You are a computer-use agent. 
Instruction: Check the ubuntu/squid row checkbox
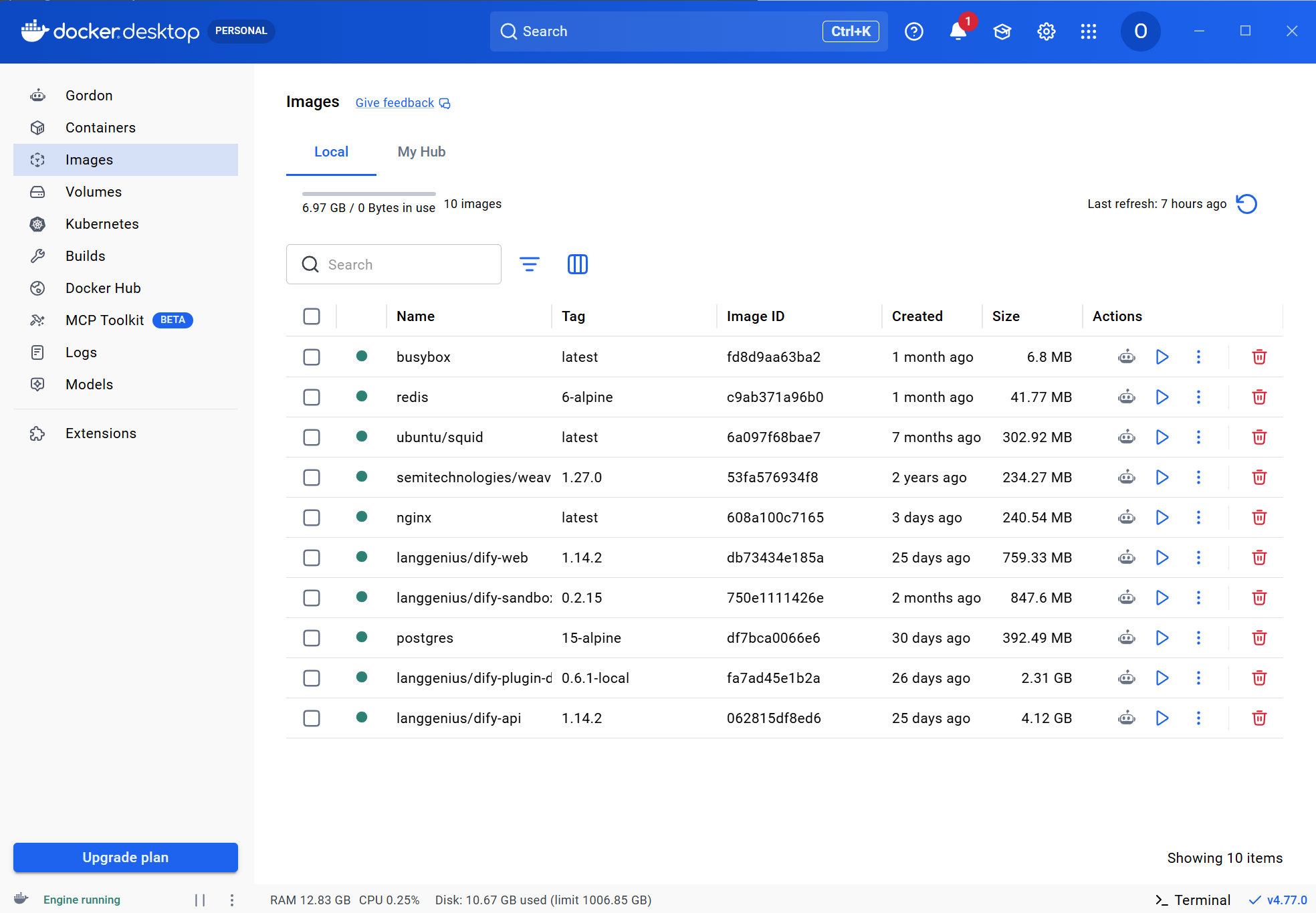(x=312, y=437)
